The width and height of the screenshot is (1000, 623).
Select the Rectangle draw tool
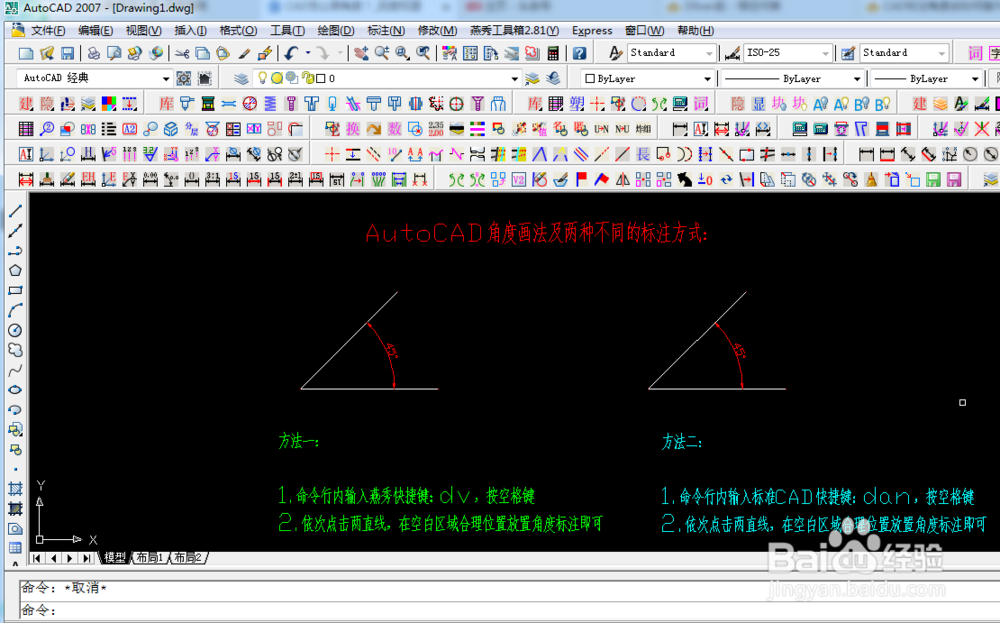pyautogui.click(x=15, y=290)
